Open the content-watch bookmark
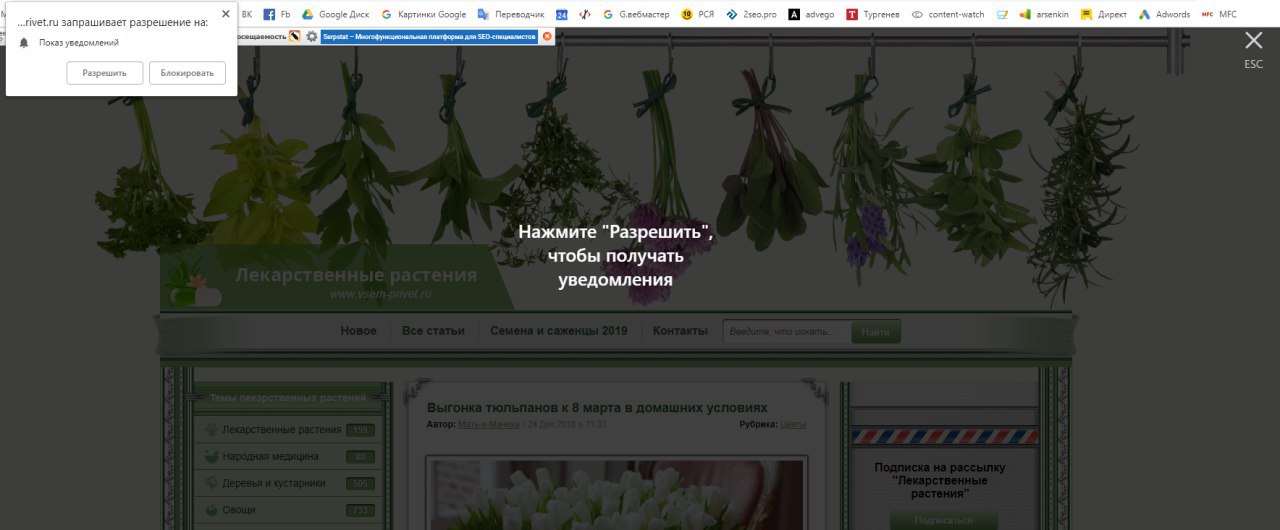Image resolution: width=1280 pixels, height=530 pixels. point(948,14)
